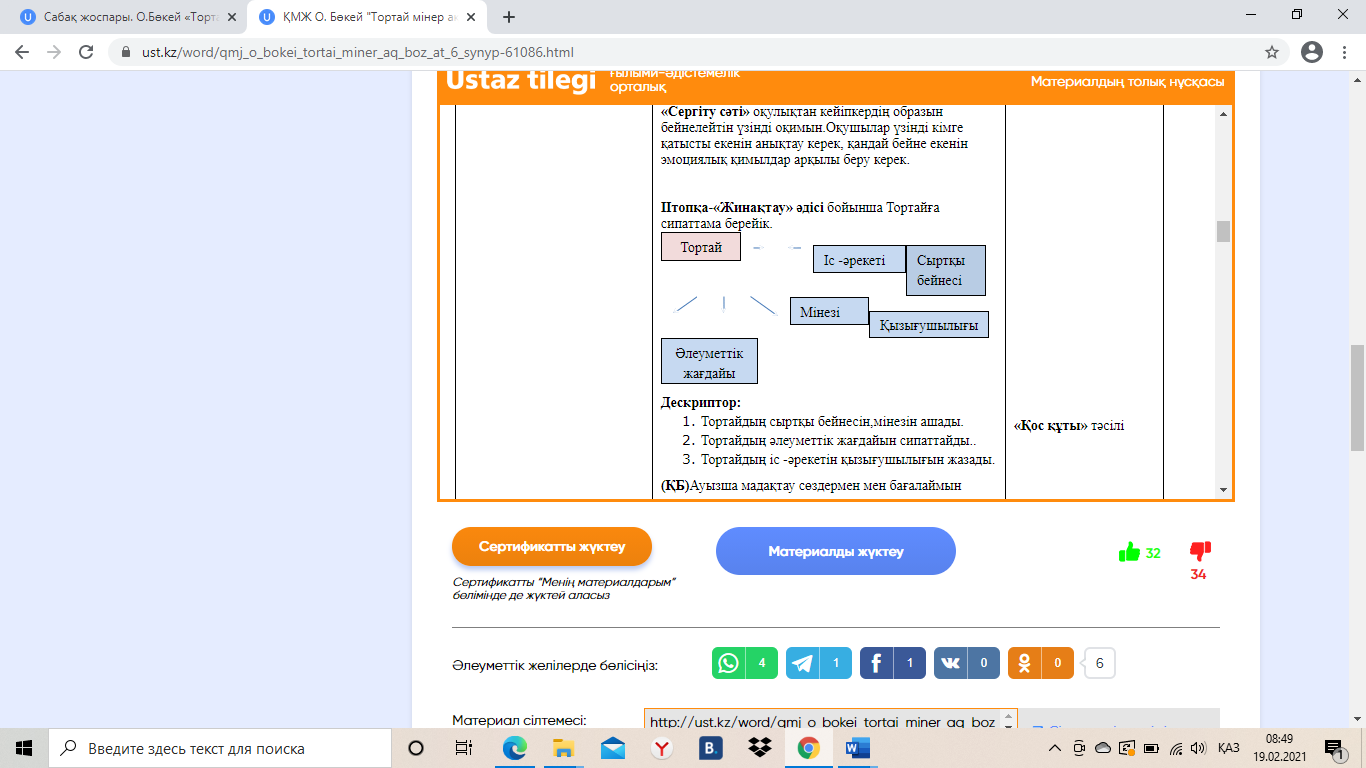Open the Wi-Fi network tray icon
Image resolution: width=1366 pixels, height=768 pixels.
tap(1175, 748)
